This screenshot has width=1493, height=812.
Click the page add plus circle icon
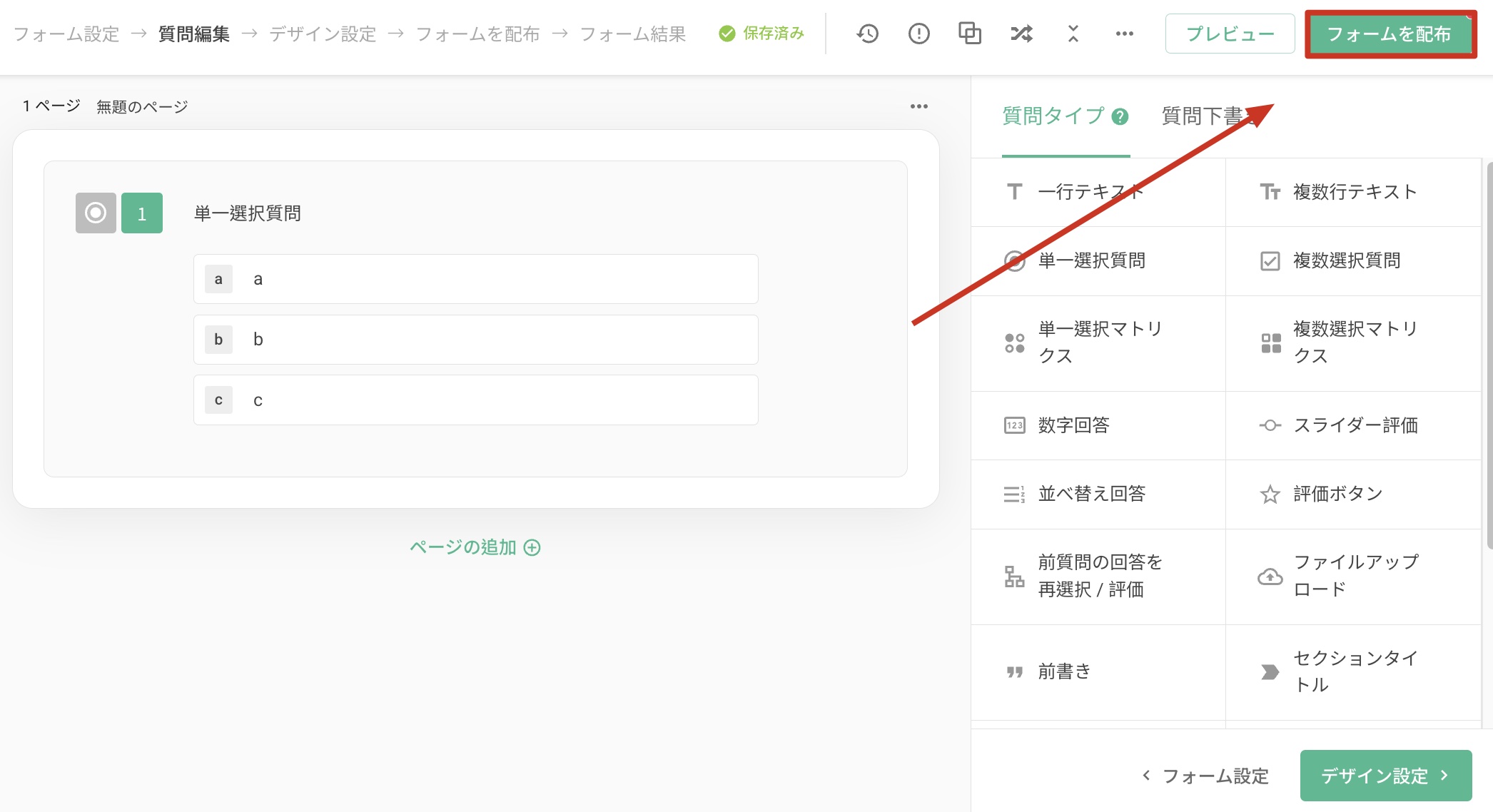point(532,547)
